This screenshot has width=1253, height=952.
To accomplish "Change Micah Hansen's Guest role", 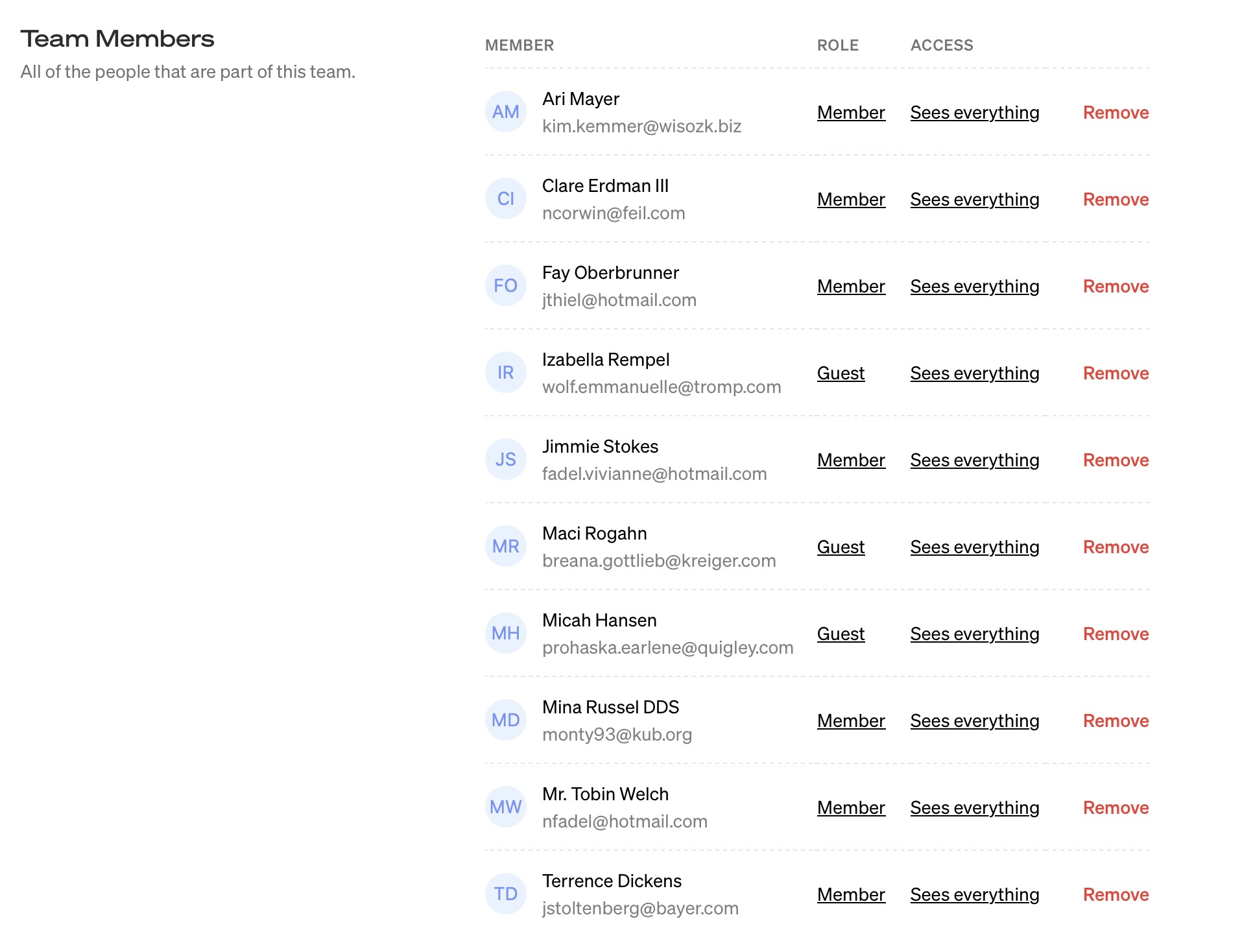I will pyautogui.click(x=841, y=634).
